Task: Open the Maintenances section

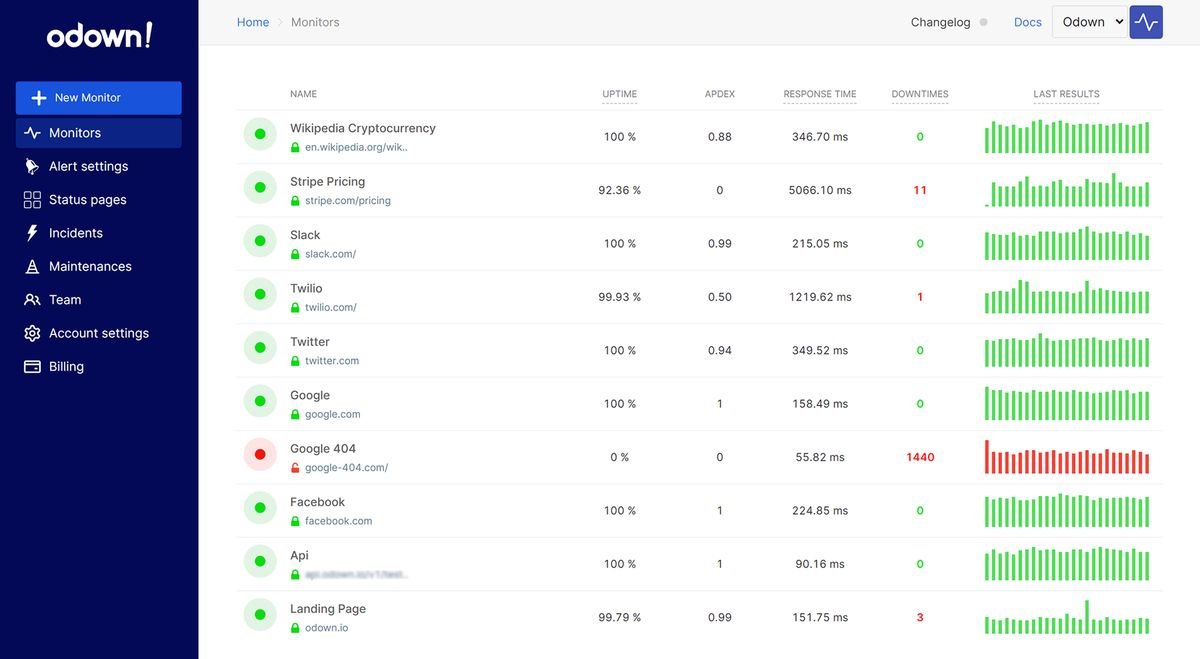Action: [x=90, y=266]
